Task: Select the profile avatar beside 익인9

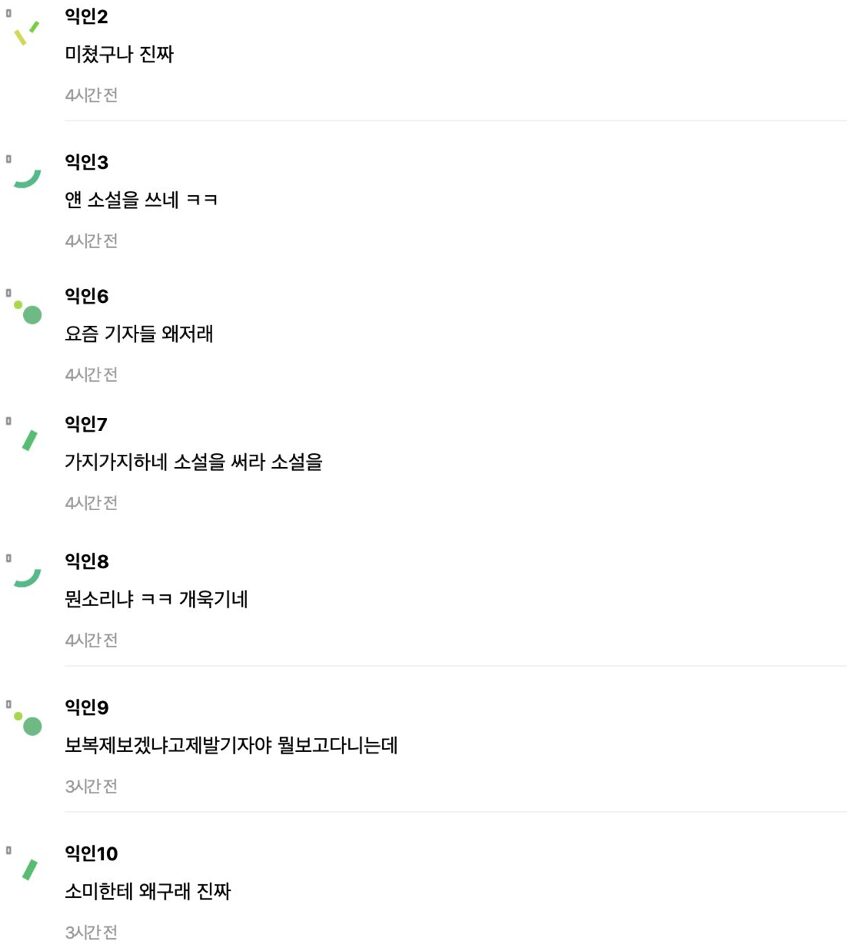Action: pos(27,722)
